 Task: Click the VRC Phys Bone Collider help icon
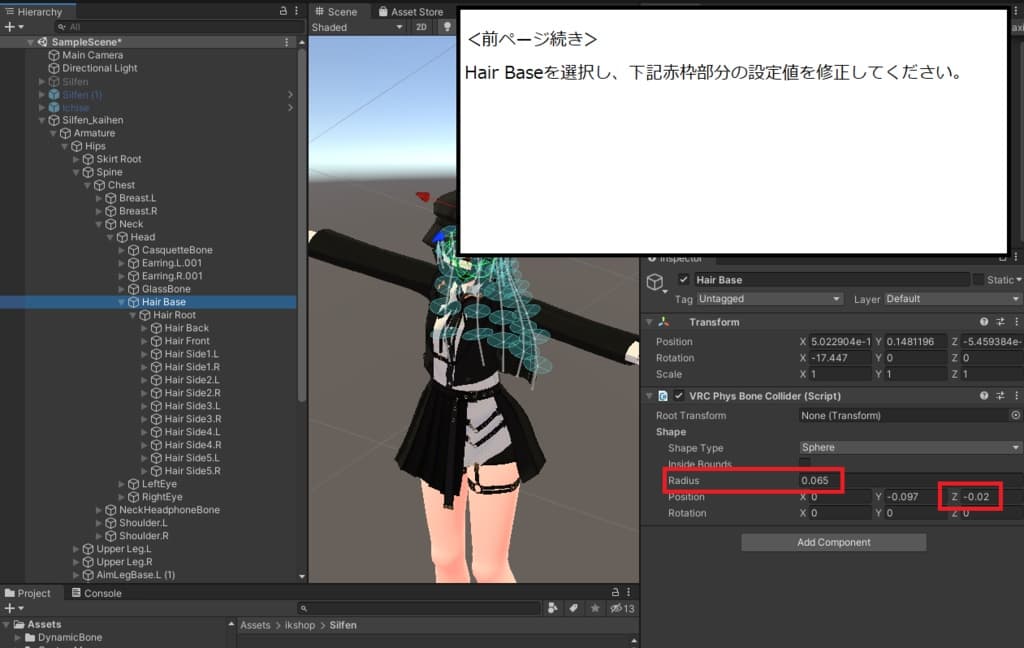984,395
